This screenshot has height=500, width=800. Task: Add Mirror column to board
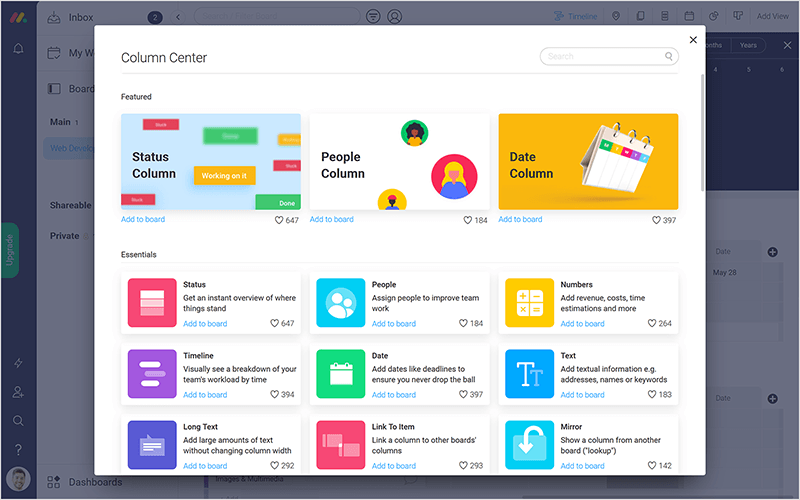pyautogui.click(x=582, y=466)
